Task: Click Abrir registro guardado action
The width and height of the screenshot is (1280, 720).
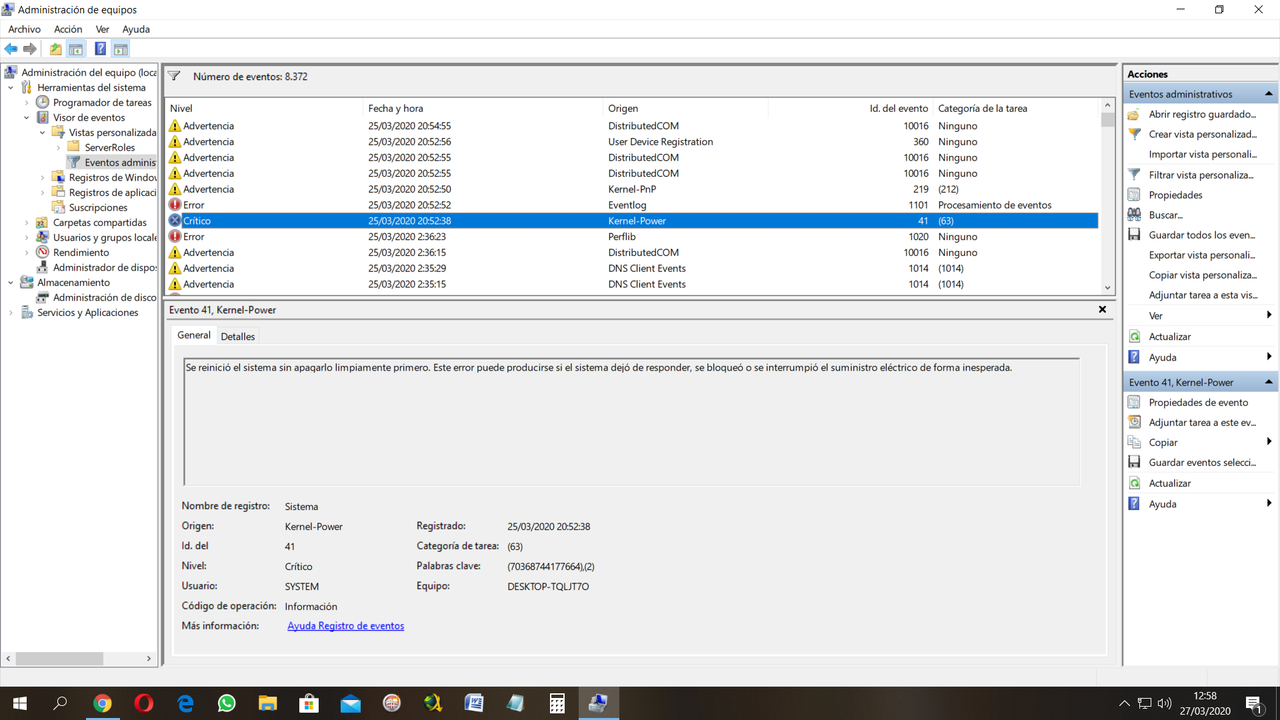Action: coord(1201,114)
